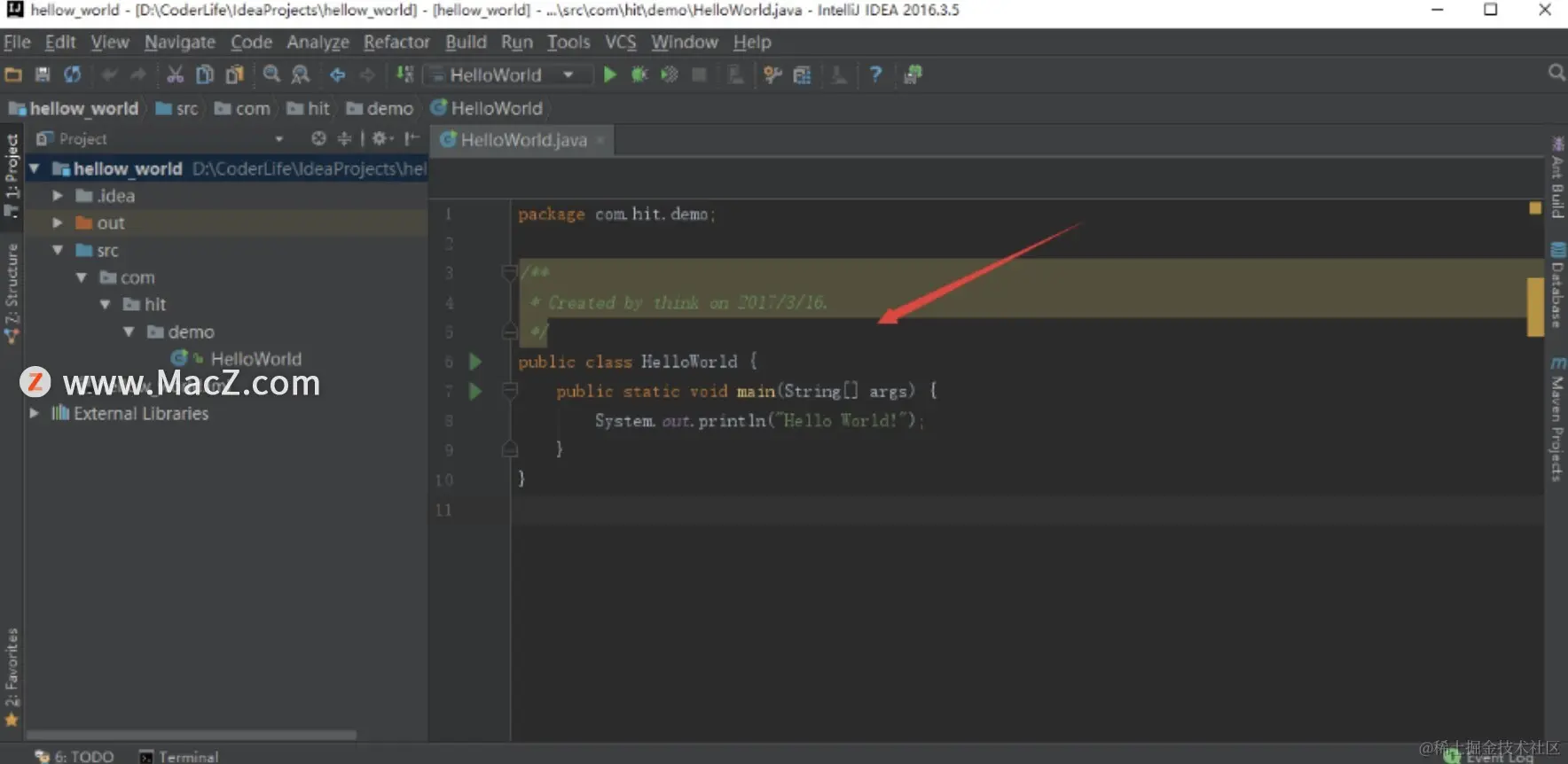Click the Help question mark icon
Screen dimensions: 1568x764
pyautogui.click(x=875, y=75)
